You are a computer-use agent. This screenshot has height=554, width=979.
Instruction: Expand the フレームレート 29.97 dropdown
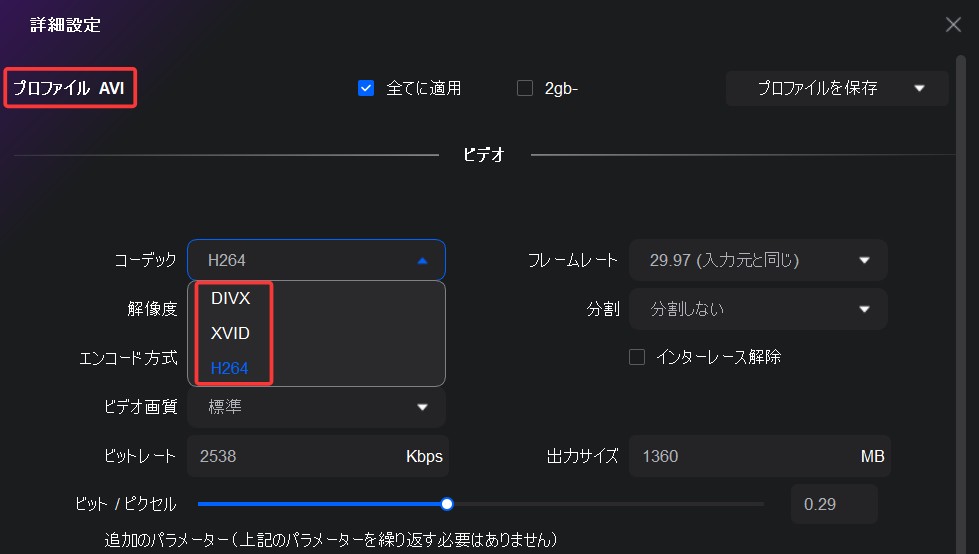(x=757, y=260)
